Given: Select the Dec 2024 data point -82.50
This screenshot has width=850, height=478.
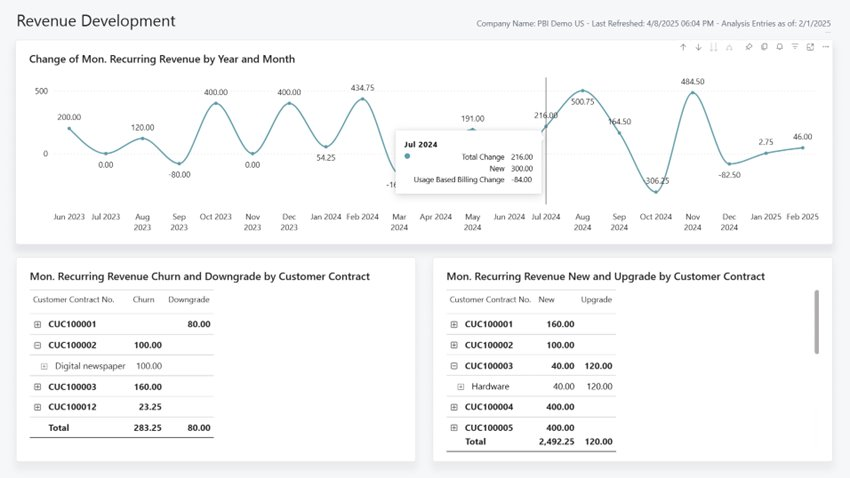Looking at the screenshot, I should (729, 164).
